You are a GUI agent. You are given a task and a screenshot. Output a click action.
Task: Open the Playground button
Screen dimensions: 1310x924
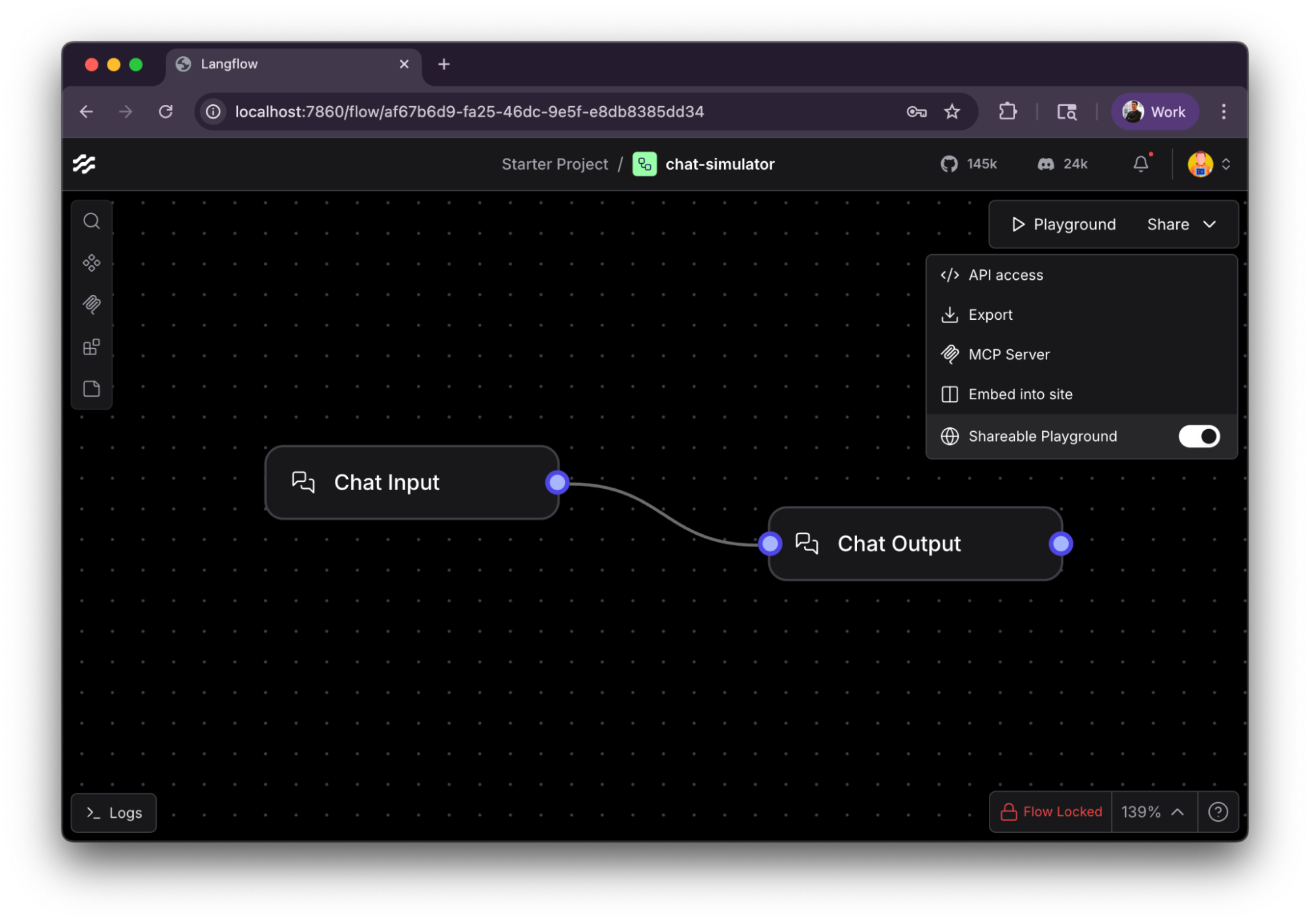[1063, 224]
